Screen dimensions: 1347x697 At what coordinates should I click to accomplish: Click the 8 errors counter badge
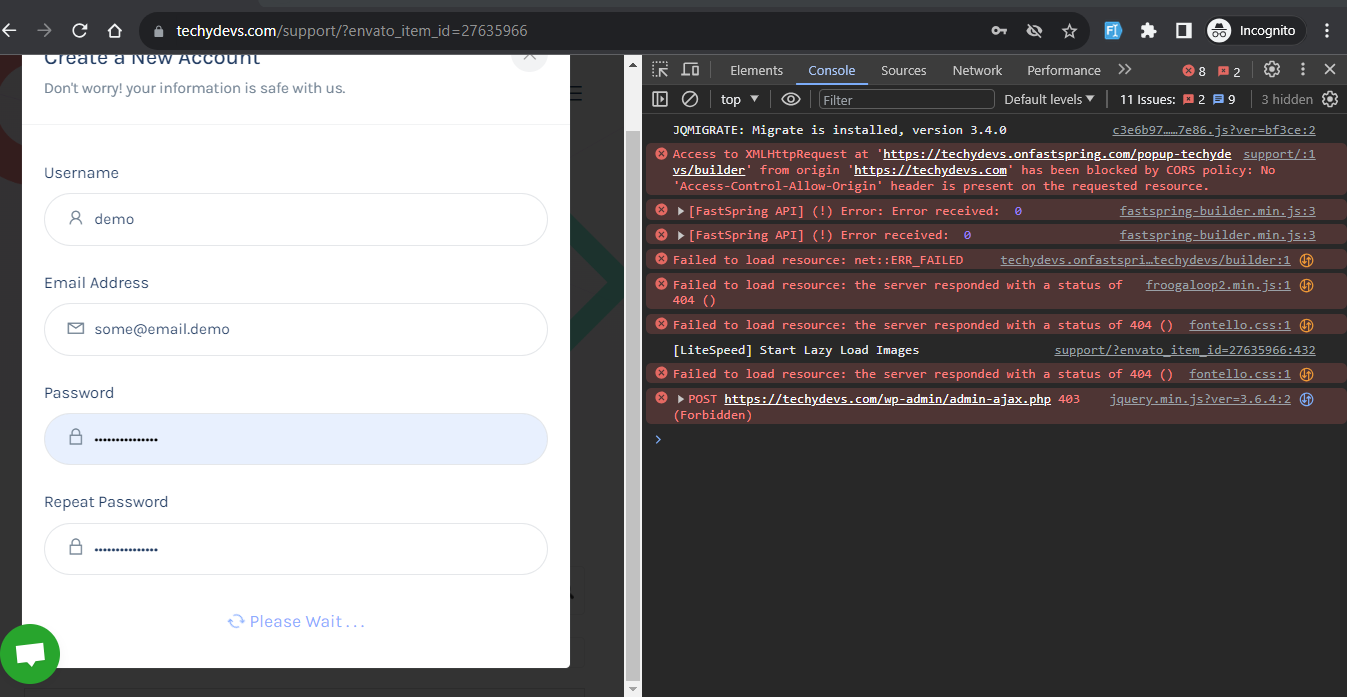coord(1194,71)
